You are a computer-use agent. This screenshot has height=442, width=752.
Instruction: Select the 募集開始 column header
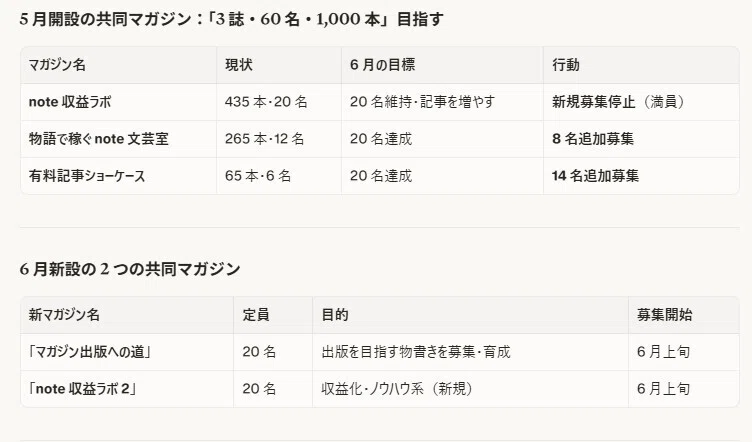[x=664, y=315]
